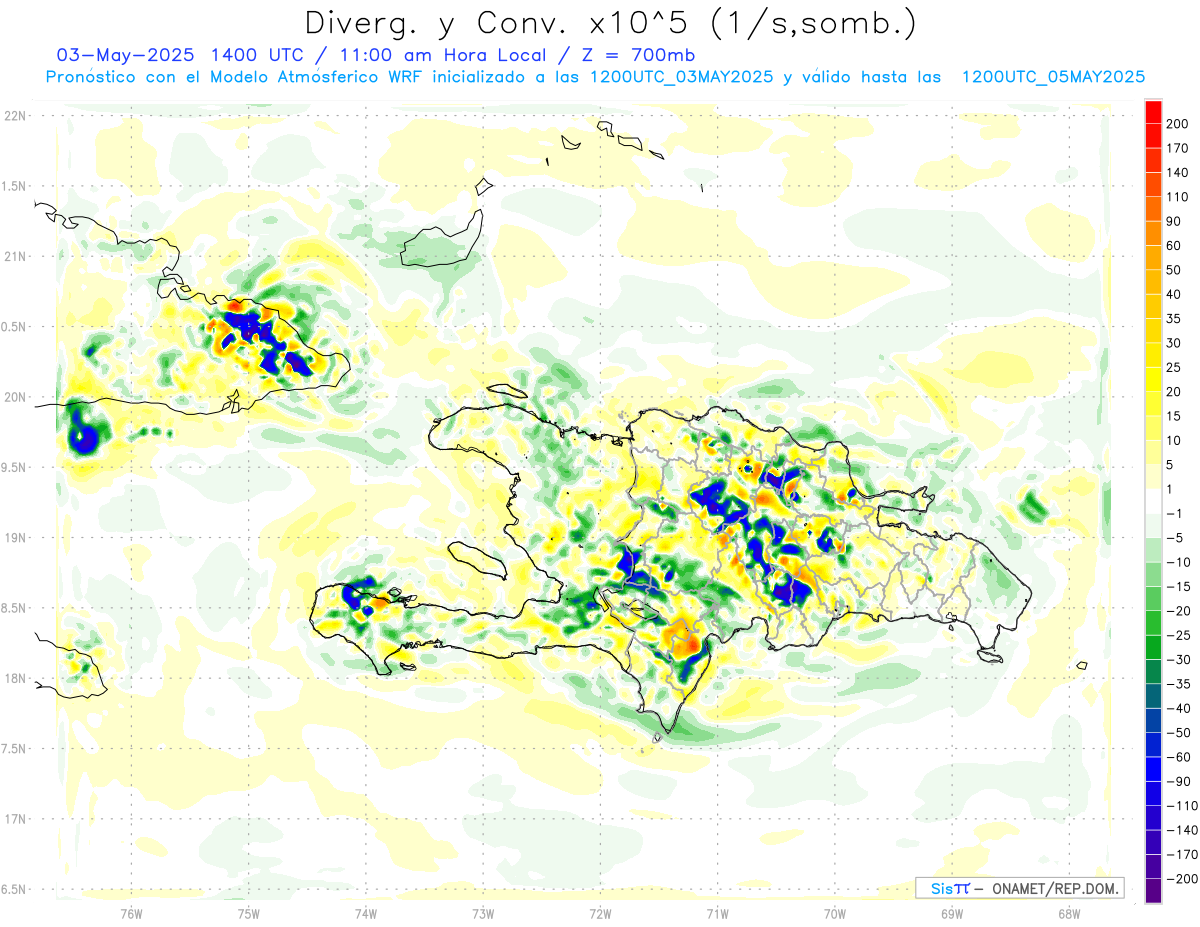Click the '74W' longitude label
This screenshot has width=1200, height=927.
(x=365, y=914)
